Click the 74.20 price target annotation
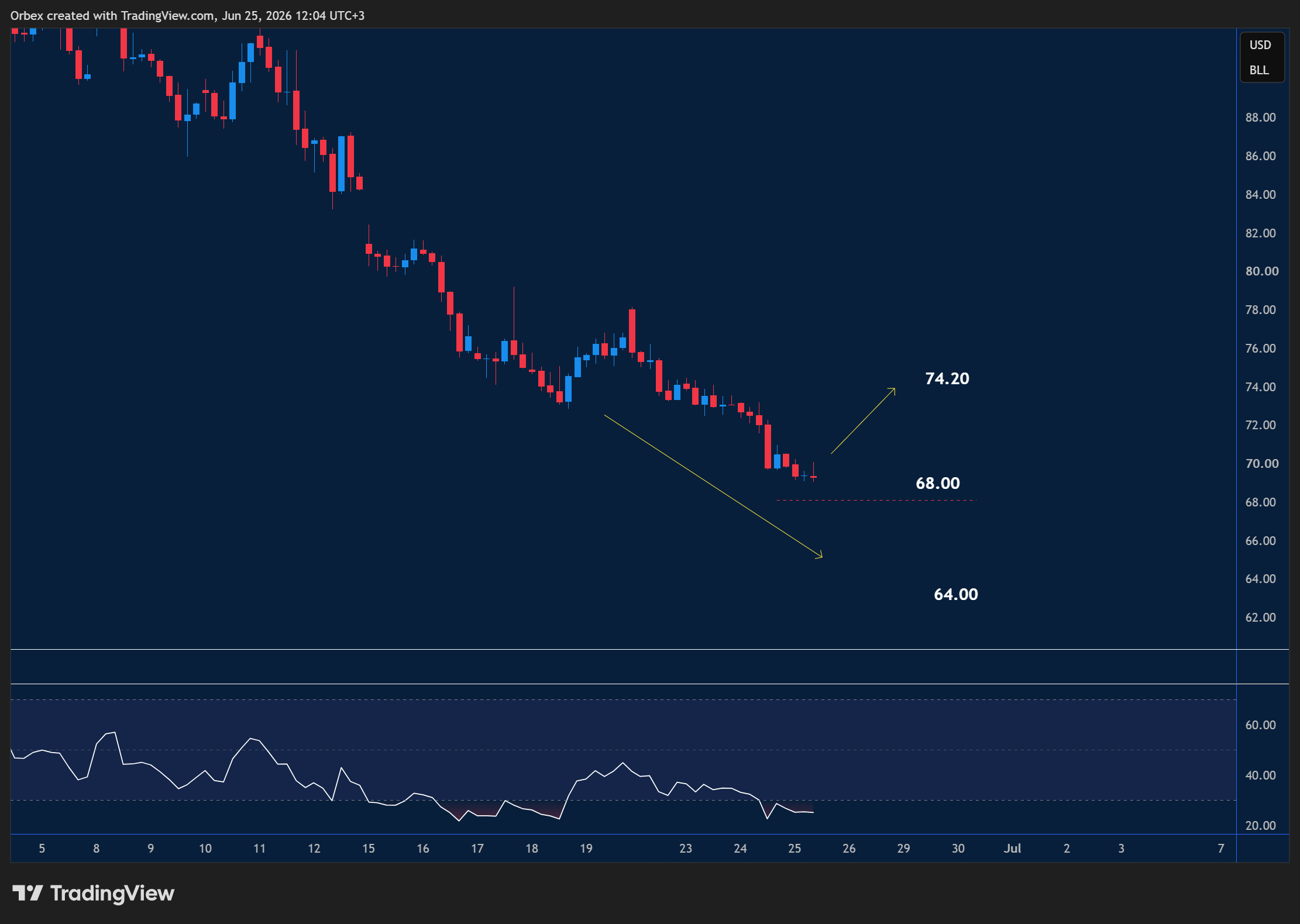Screen dimensions: 1300x924 tap(947, 378)
